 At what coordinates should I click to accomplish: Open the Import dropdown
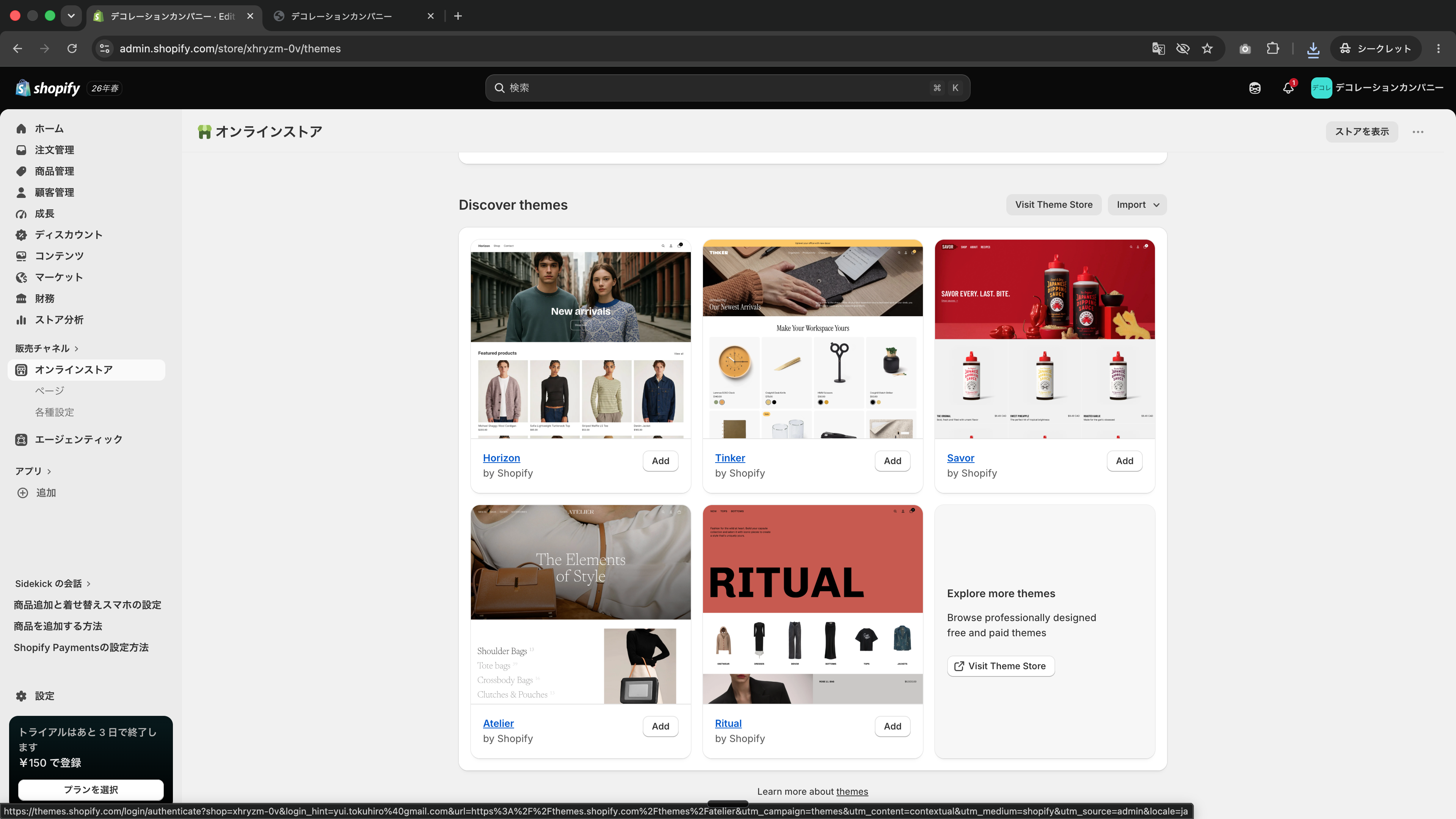[x=1137, y=205]
